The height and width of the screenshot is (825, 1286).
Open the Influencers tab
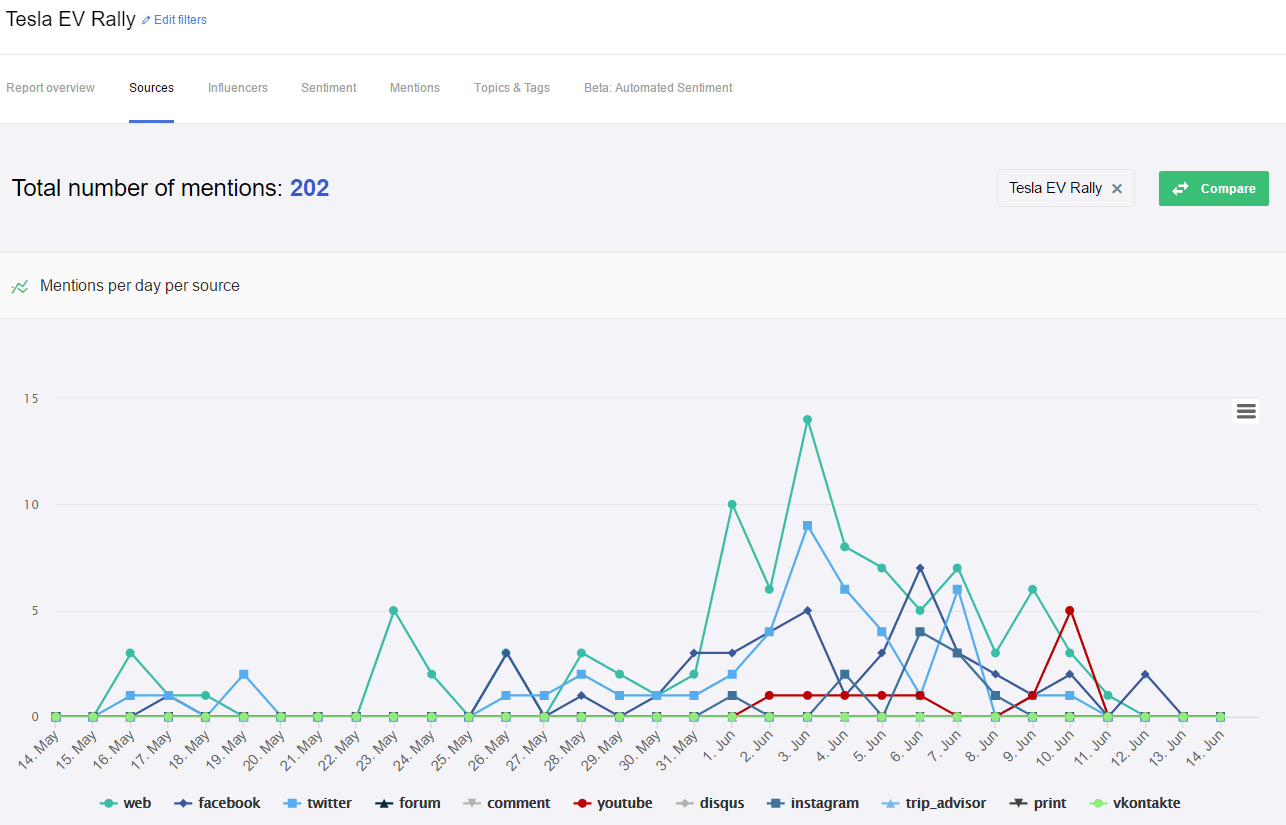click(238, 88)
